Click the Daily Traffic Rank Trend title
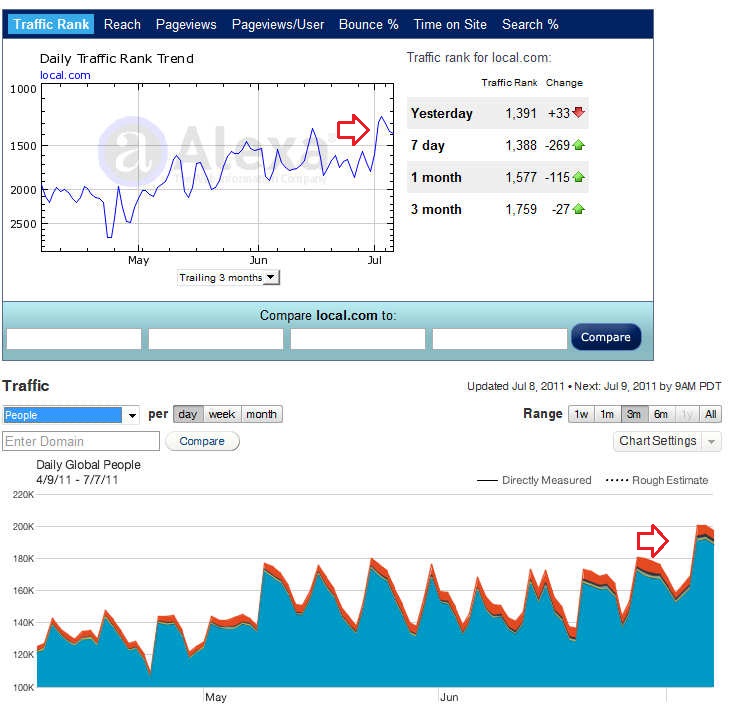729x710 pixels. point(117,59)
